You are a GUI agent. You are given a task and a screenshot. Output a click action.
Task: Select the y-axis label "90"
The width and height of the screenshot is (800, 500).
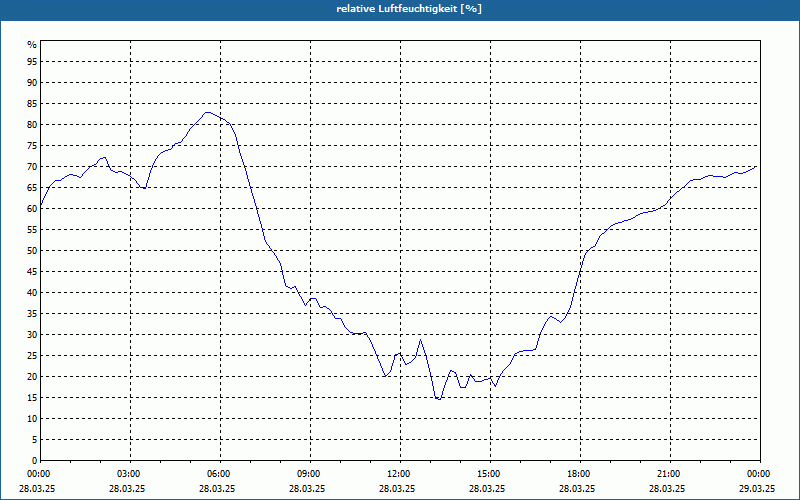click(32, 83)
